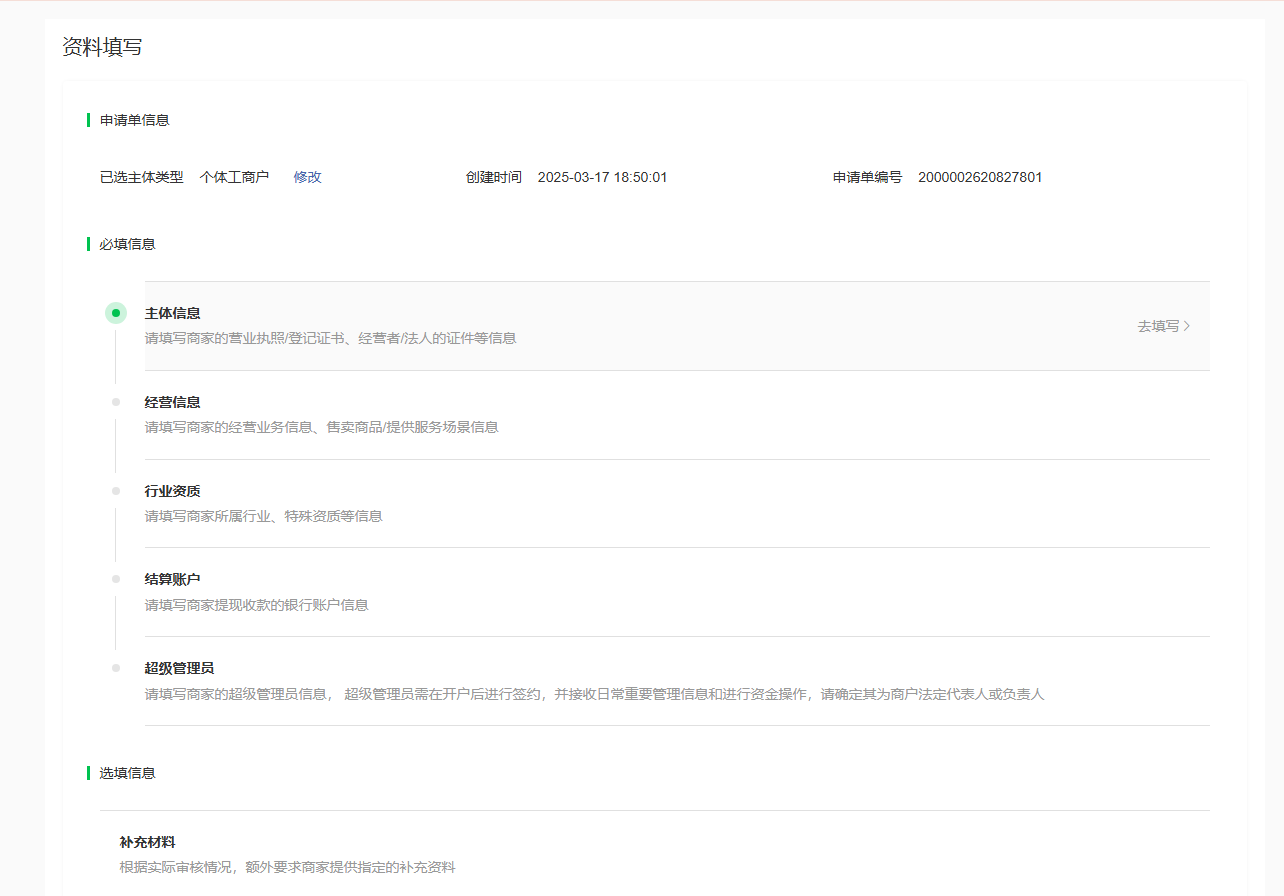Select the 经营信息 step

[171, 401]
